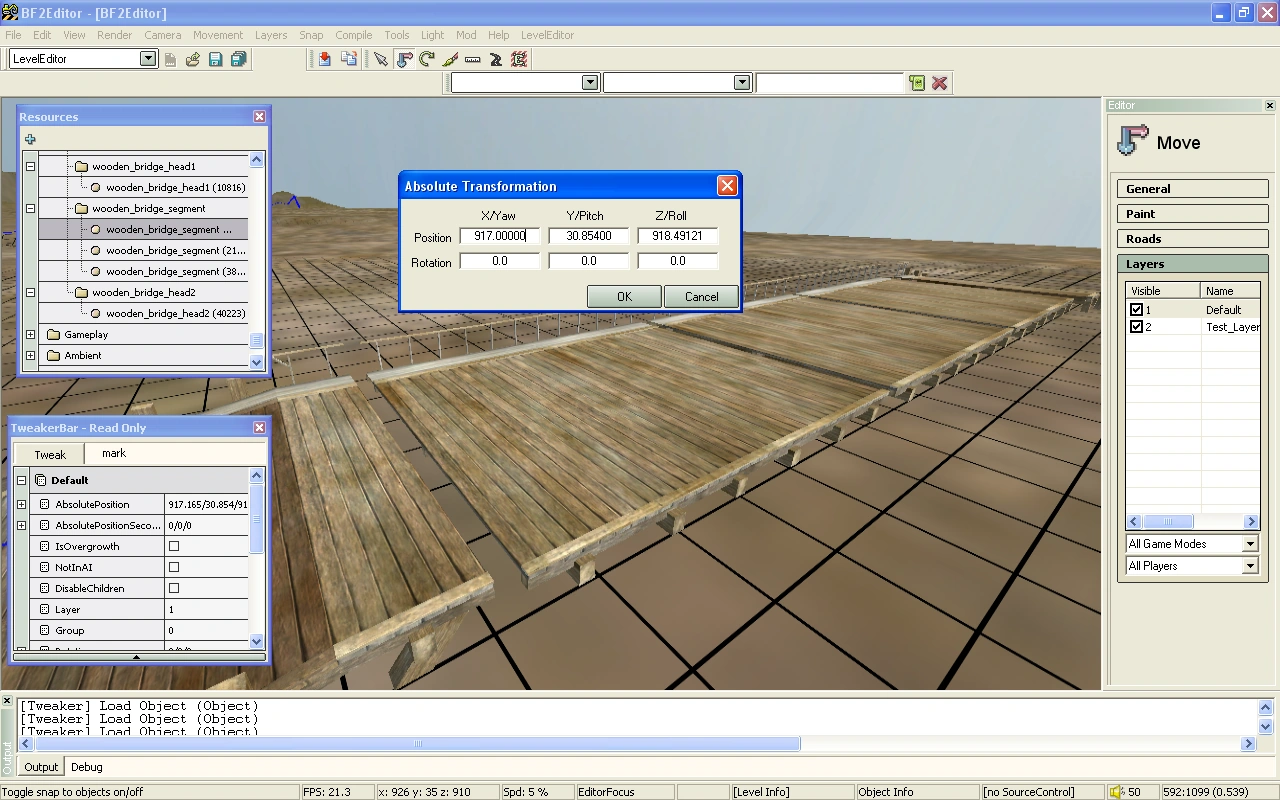
Task: Select the Rotate tool in toolbar
Action: (x=427, y=60)
